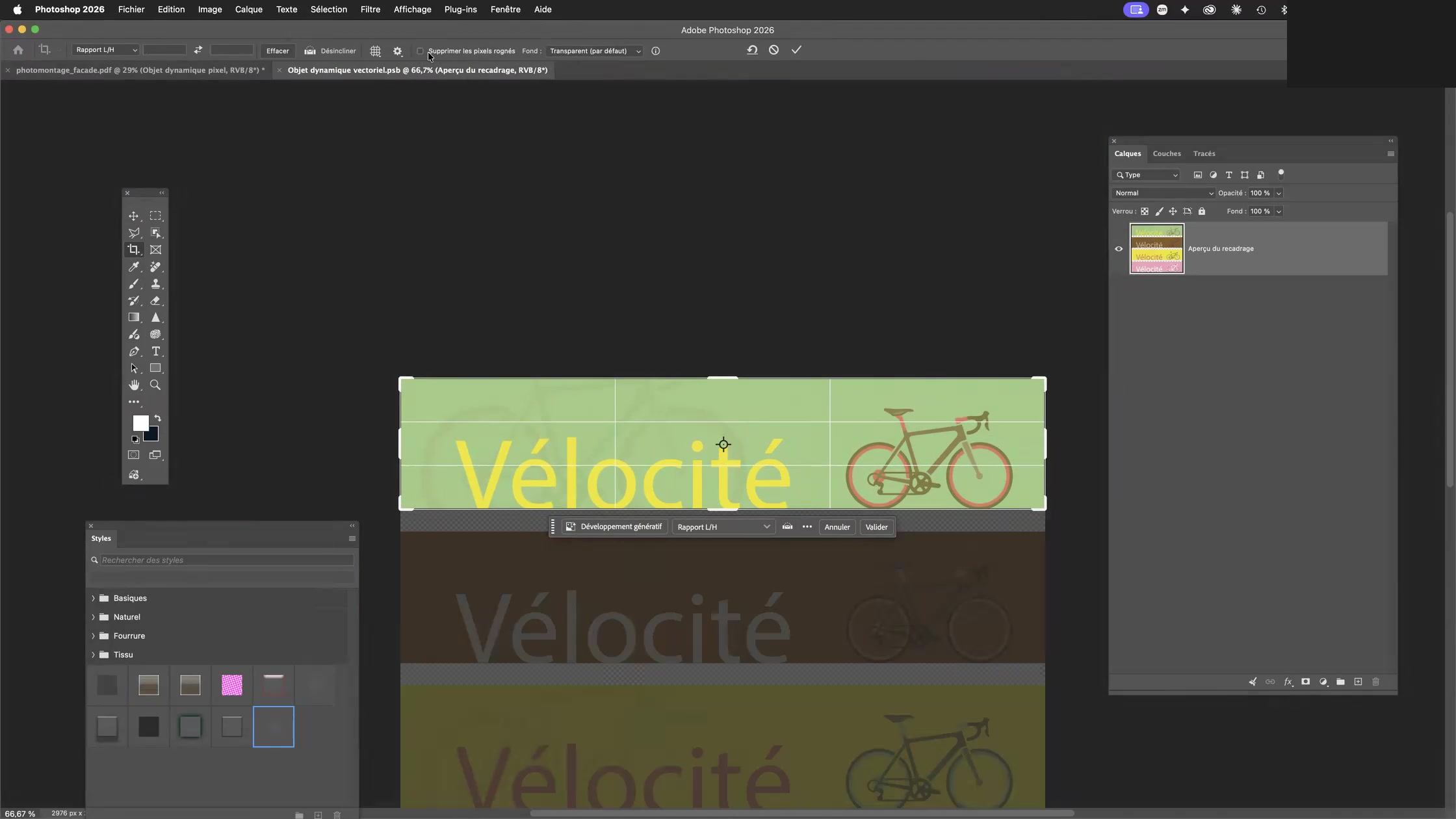The image size is (1456, 819).
Task: Open more options in contextual bar
Action: (807, 527)
